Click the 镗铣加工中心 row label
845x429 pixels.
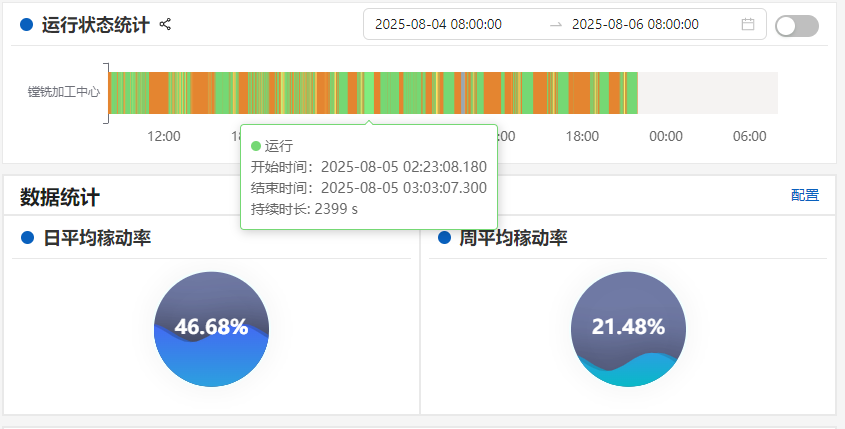tap(64, 92)
